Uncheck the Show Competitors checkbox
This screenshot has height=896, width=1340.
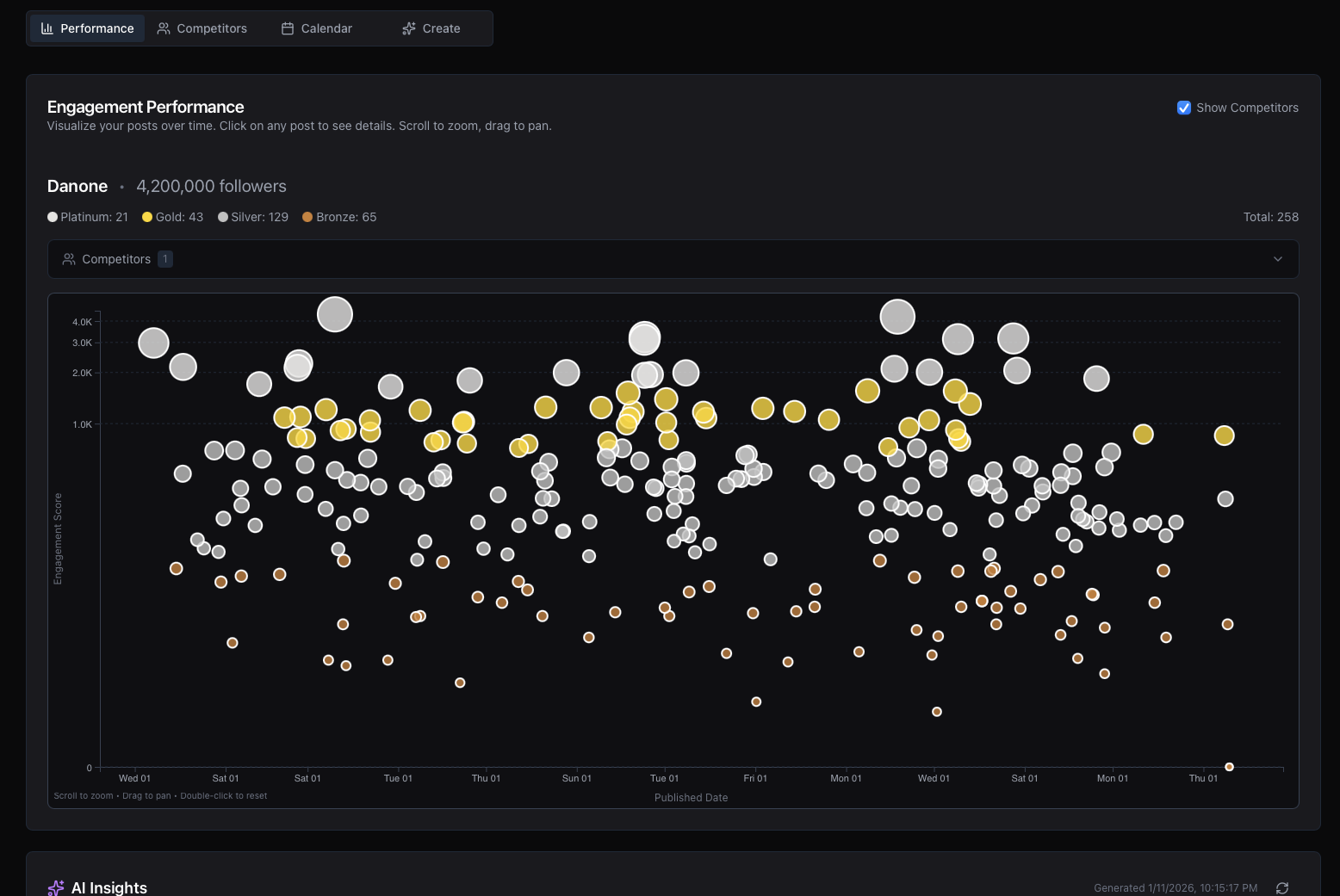(1184, 108)
